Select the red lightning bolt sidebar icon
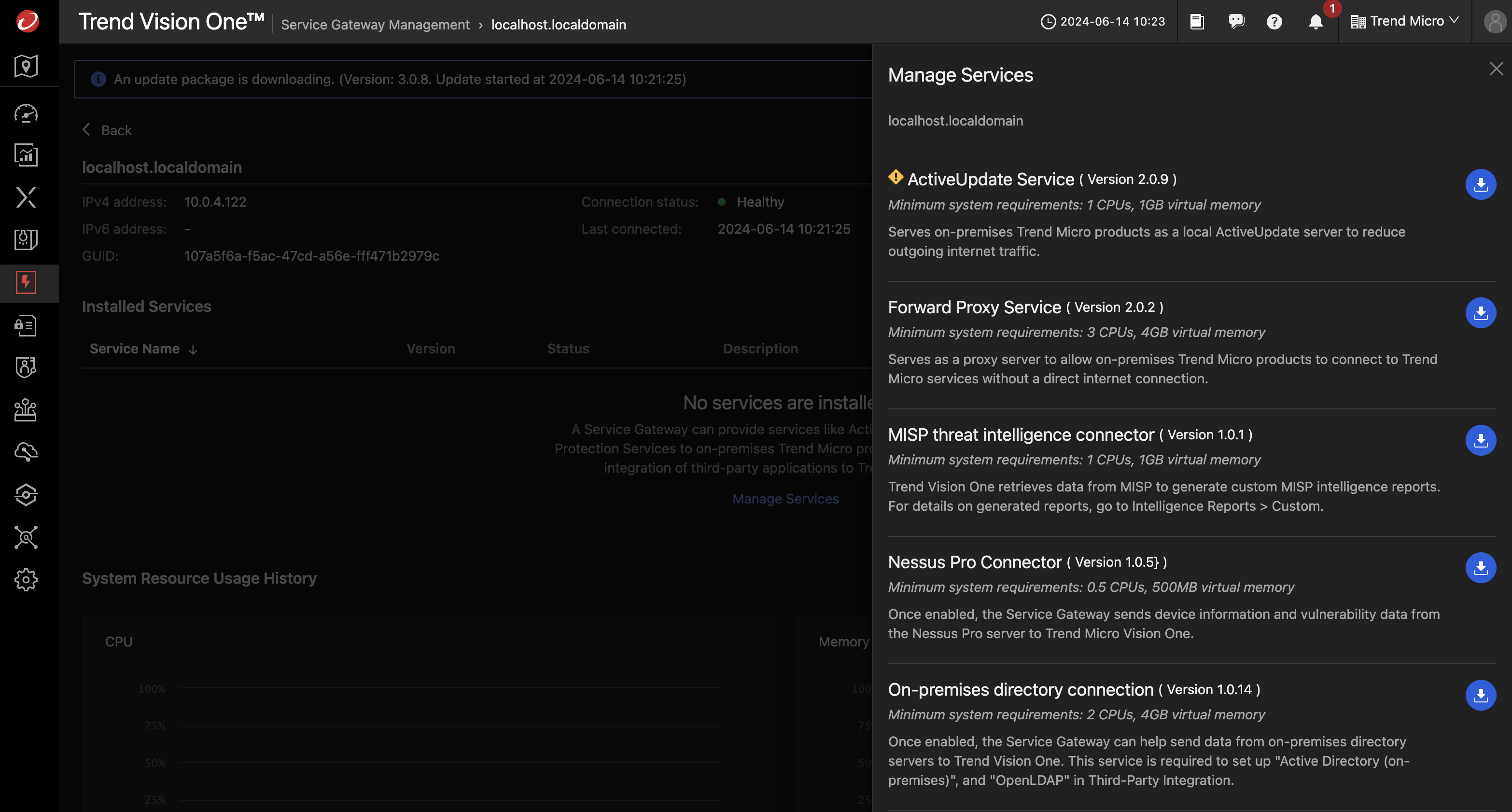The height and width of the screenshot is (812, 1512). click(26, 282)
